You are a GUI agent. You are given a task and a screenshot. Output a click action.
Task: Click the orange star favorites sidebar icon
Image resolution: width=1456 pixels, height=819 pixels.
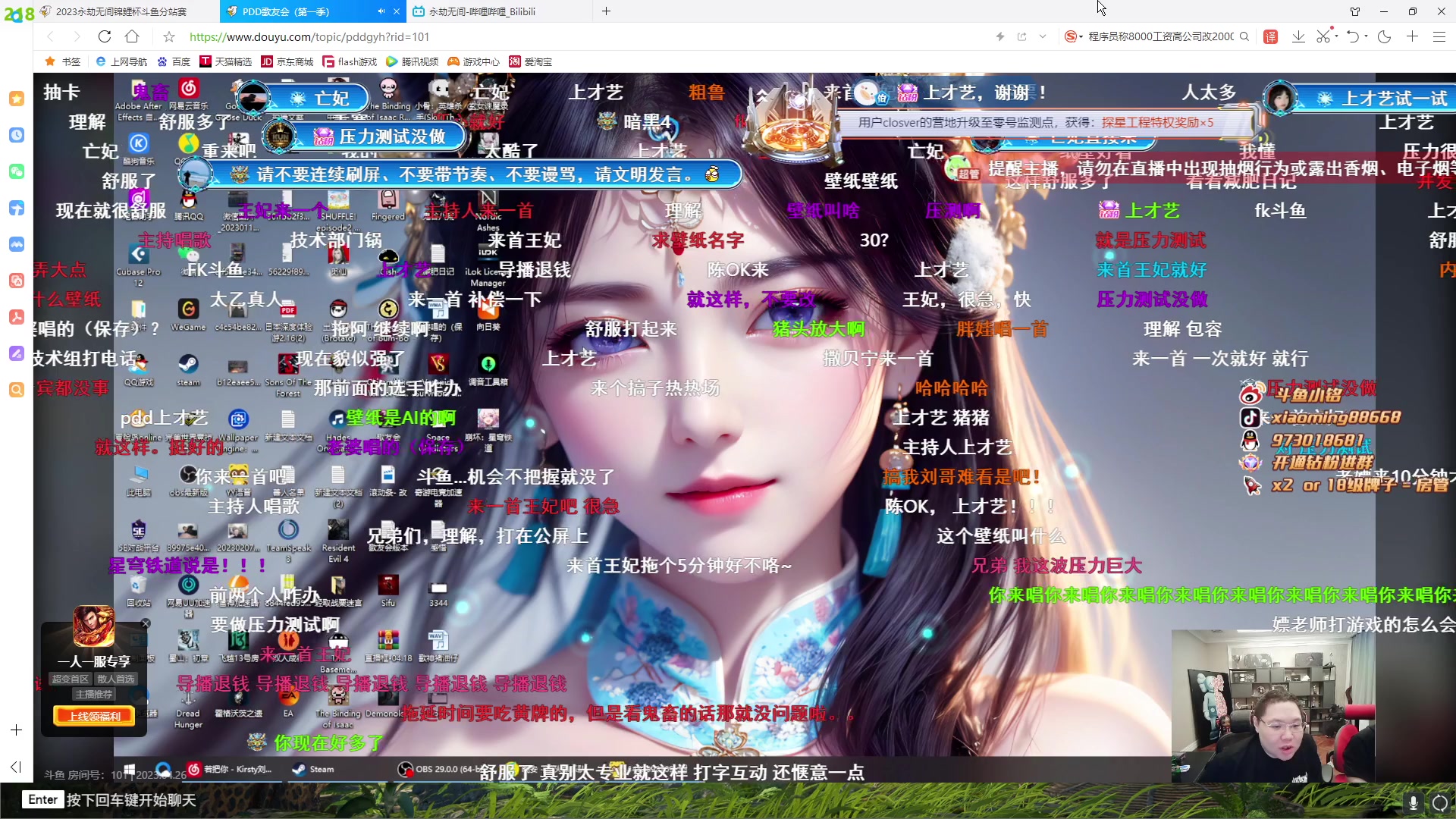(16, 99)
